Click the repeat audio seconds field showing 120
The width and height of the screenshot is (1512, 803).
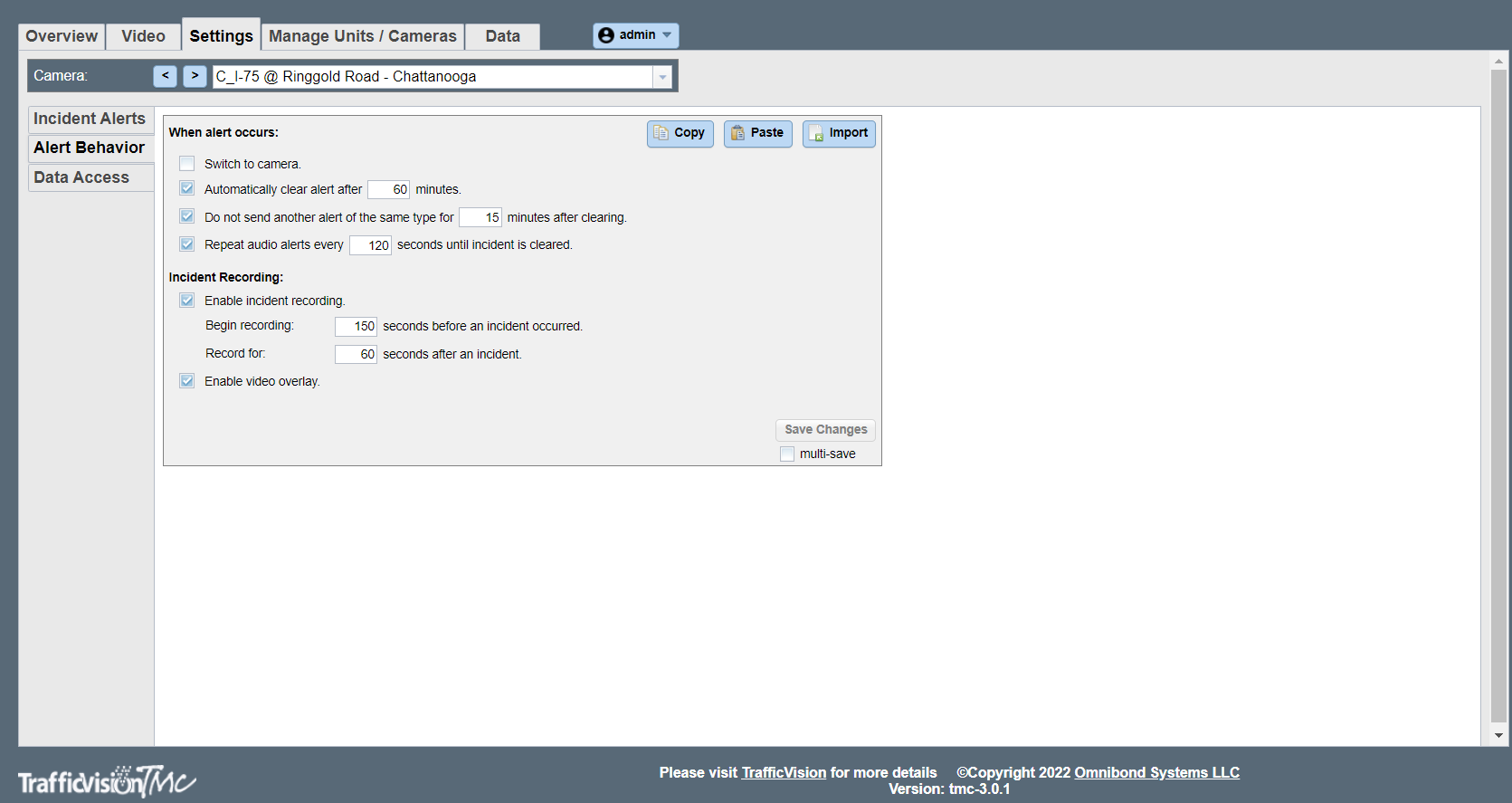[370, 245]
